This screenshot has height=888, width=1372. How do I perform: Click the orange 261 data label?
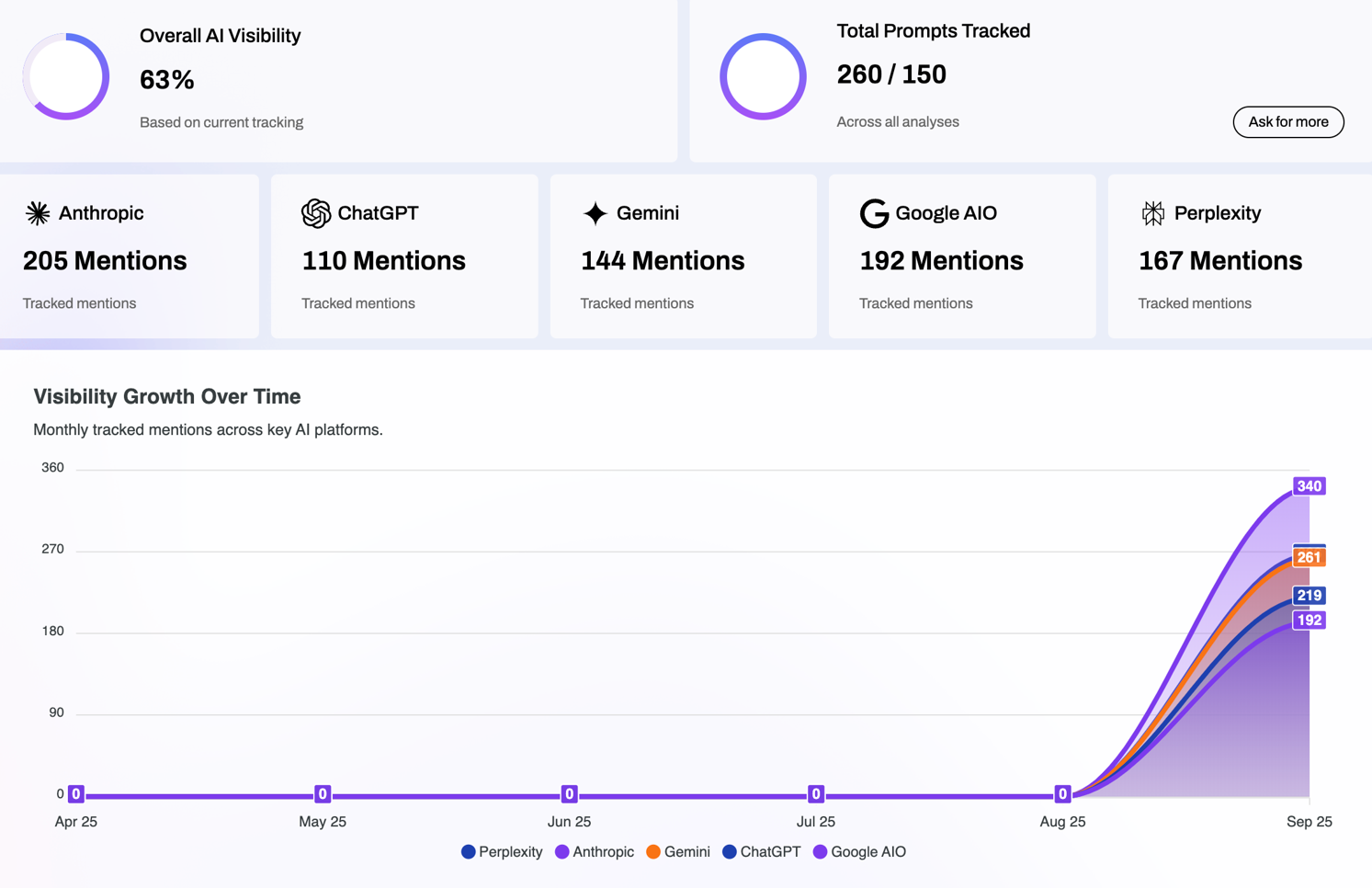tap(1309, 558)
